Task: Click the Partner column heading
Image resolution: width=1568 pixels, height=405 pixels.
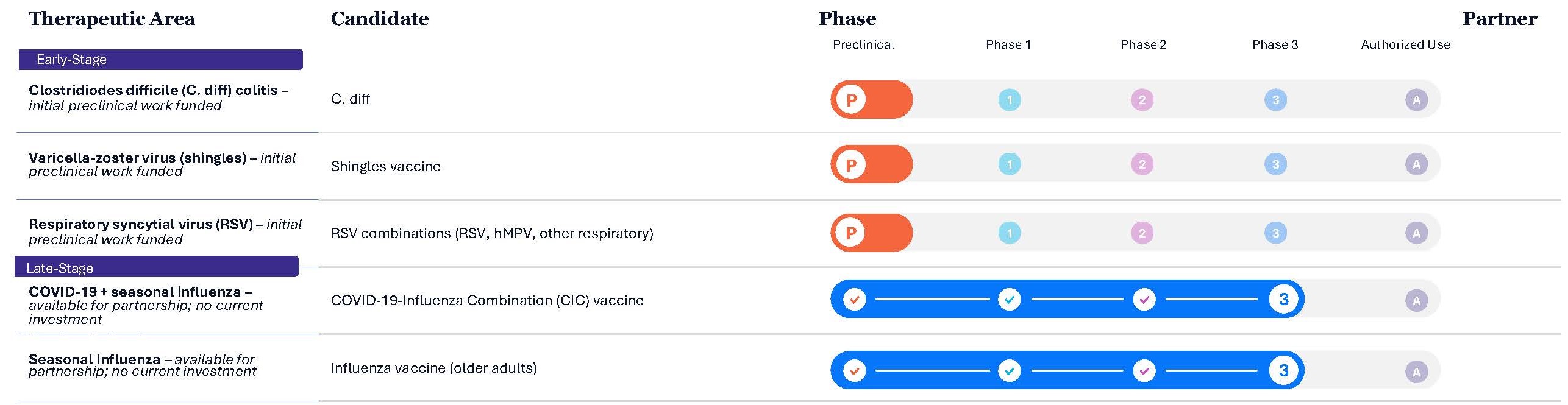Action: click(x=1499, y=19)
